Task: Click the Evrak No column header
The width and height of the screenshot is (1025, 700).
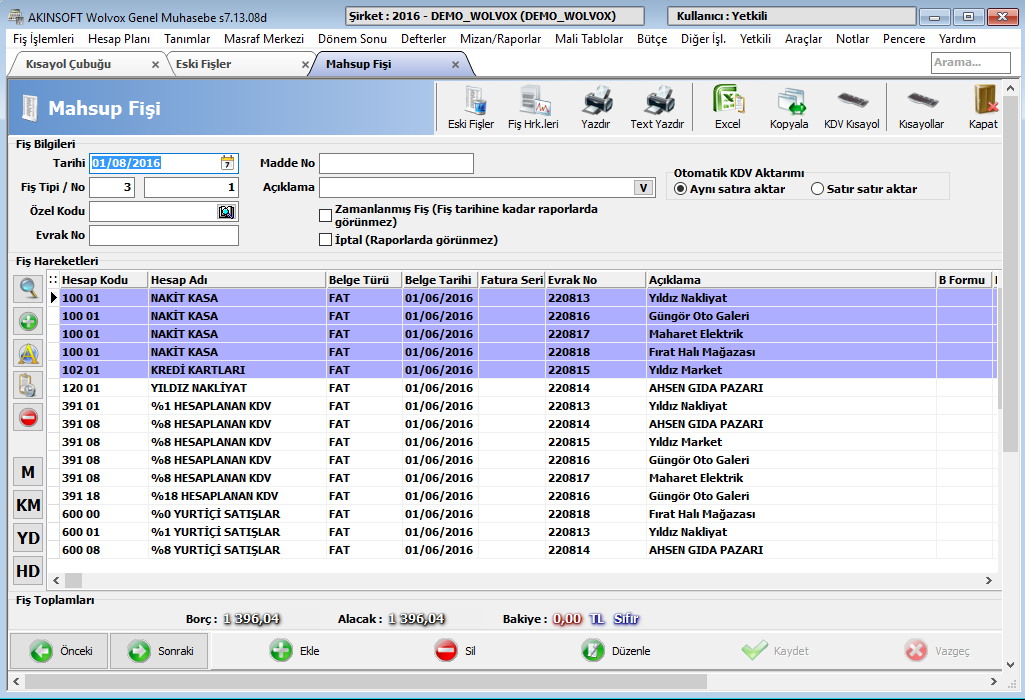Action: [596, 280]
